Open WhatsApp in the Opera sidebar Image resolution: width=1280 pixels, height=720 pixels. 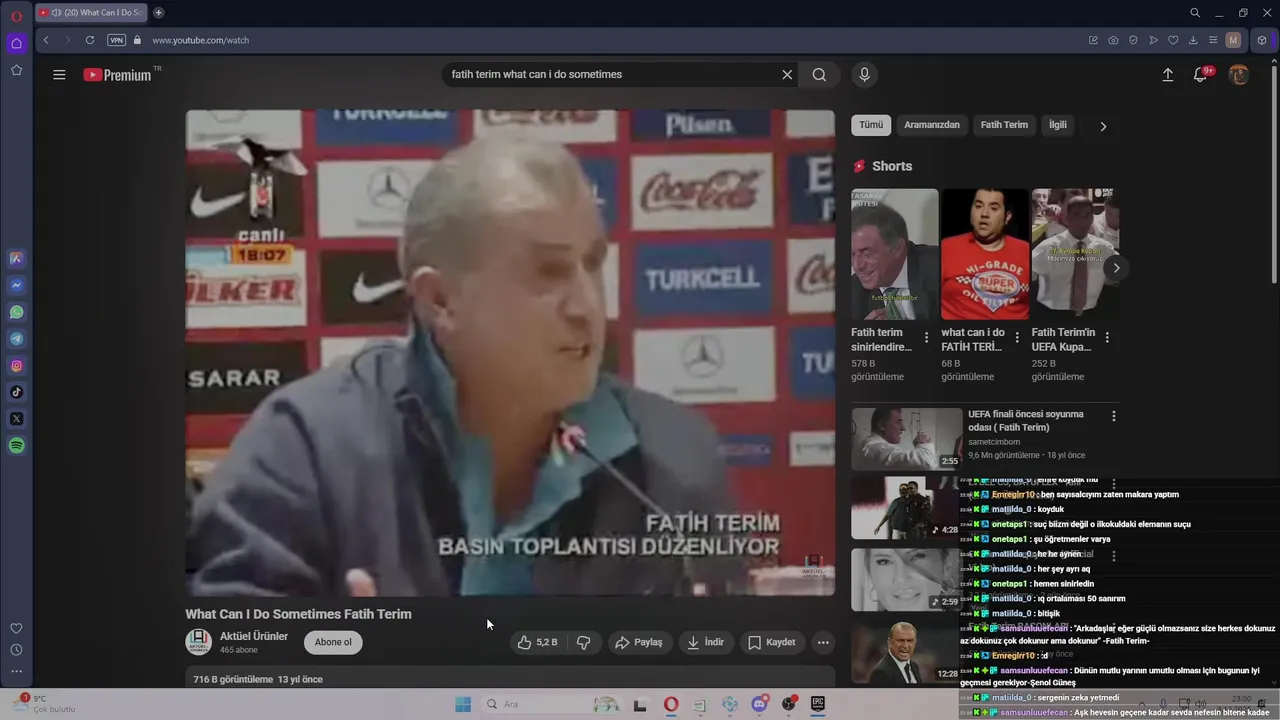[x=16, y=312]
